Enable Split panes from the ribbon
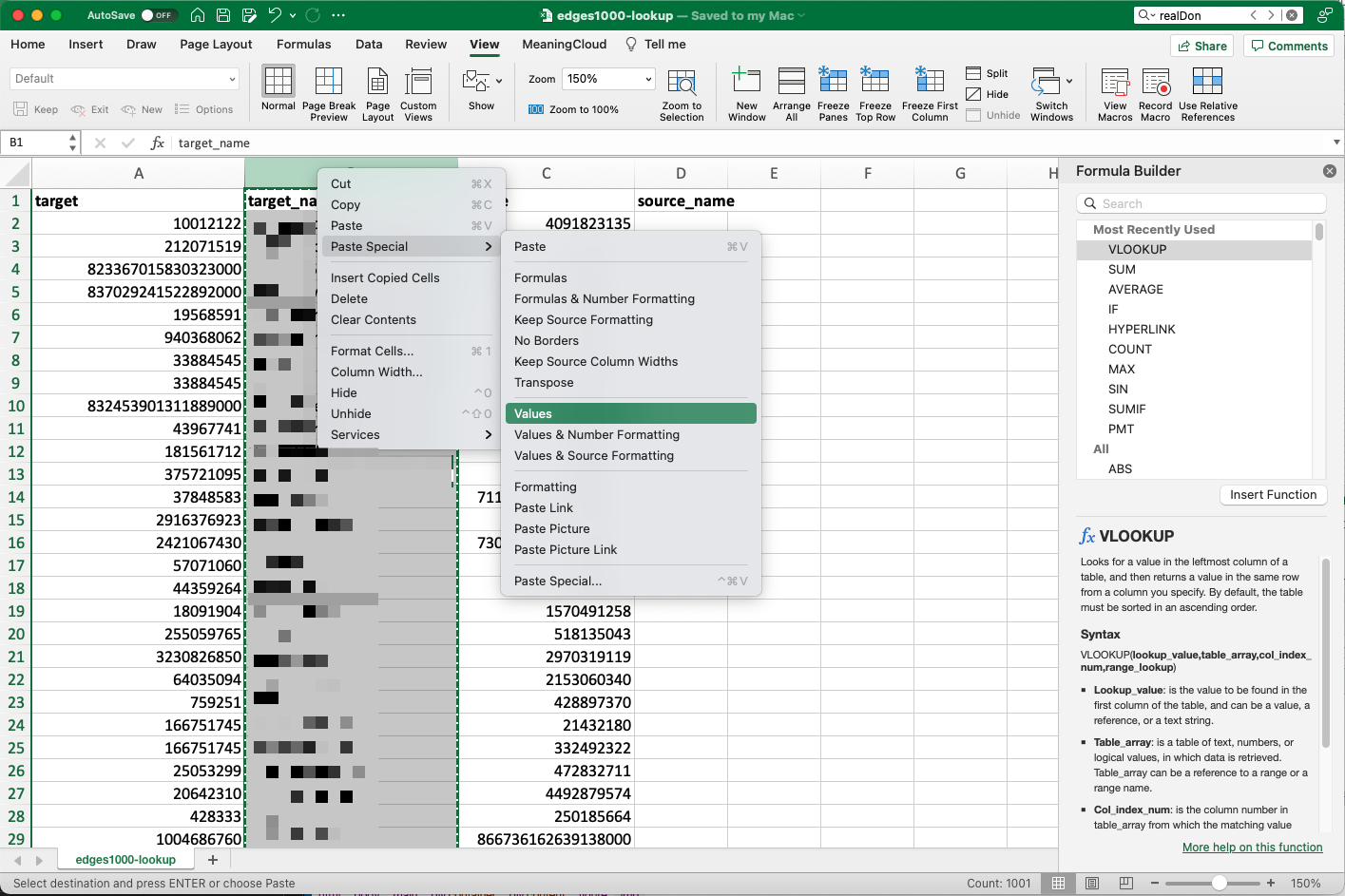Screen dimensions: 1345x896 (988, 72)
